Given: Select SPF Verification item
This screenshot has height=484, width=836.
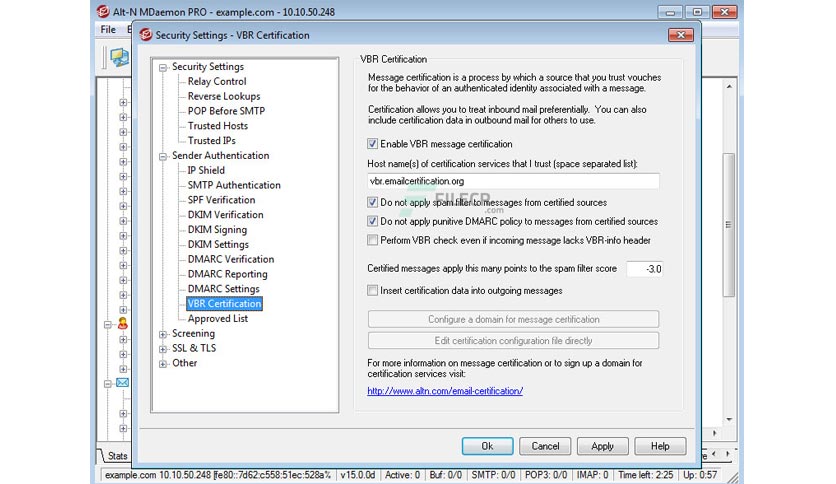Looking at the screenshot, I should [x=221, y=200].
